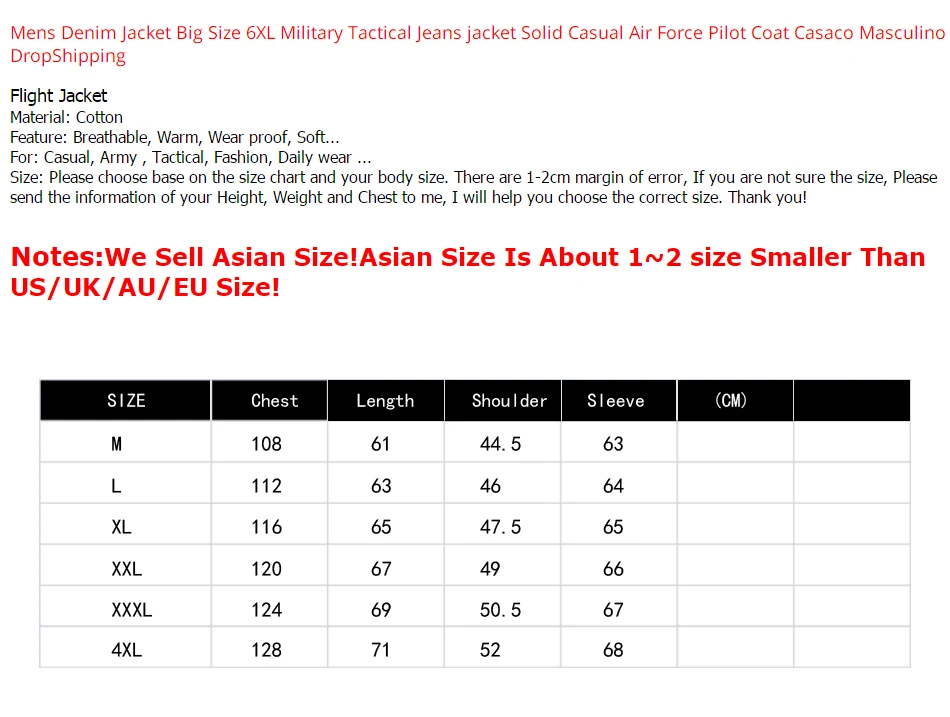Image resolution: width=950 pixels, height=717 pixels.
Task: Click shoulder value 47.5 in XL row
Action: 500,527
